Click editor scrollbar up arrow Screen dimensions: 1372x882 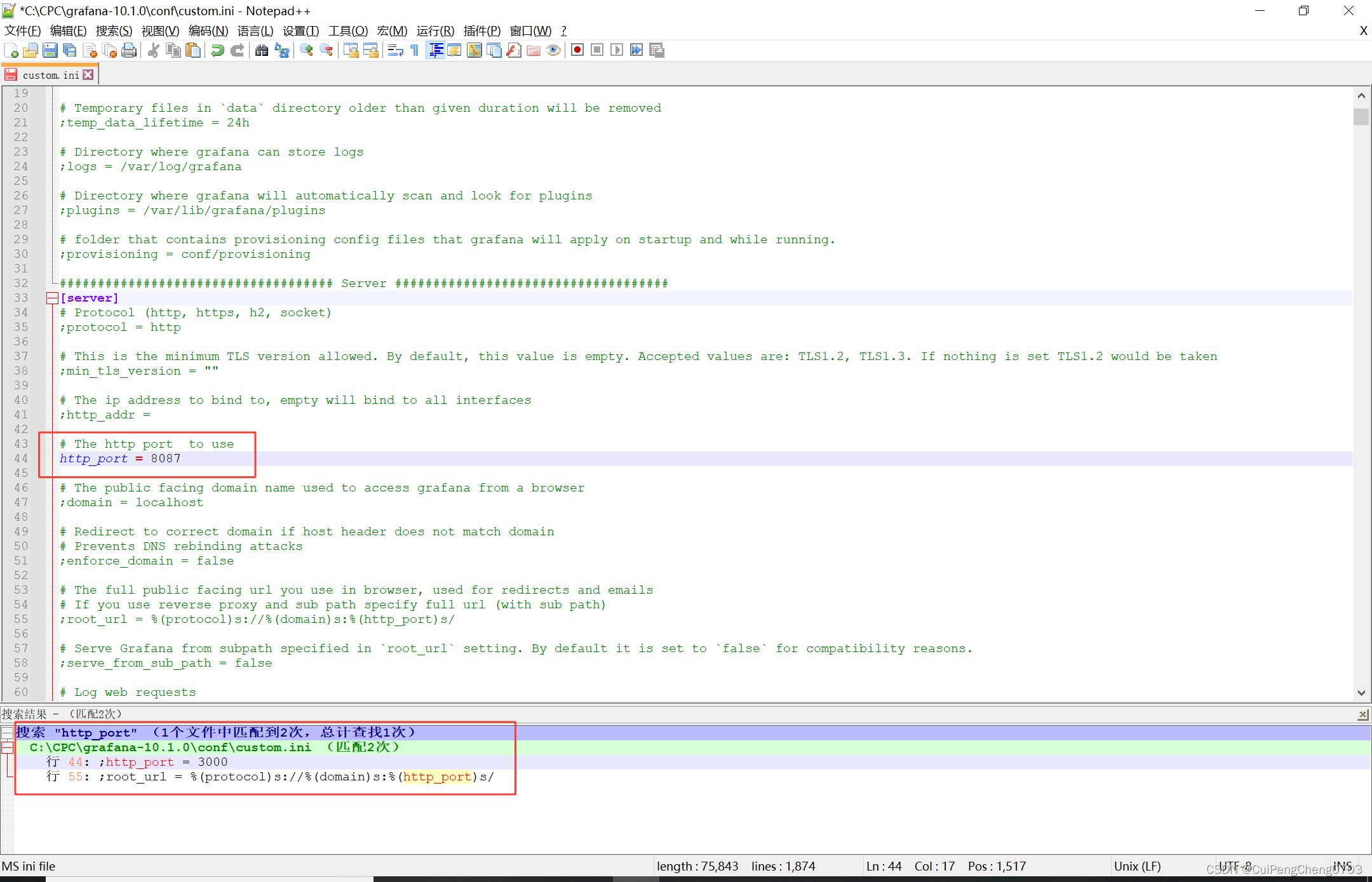click(x=1361, y=96)
